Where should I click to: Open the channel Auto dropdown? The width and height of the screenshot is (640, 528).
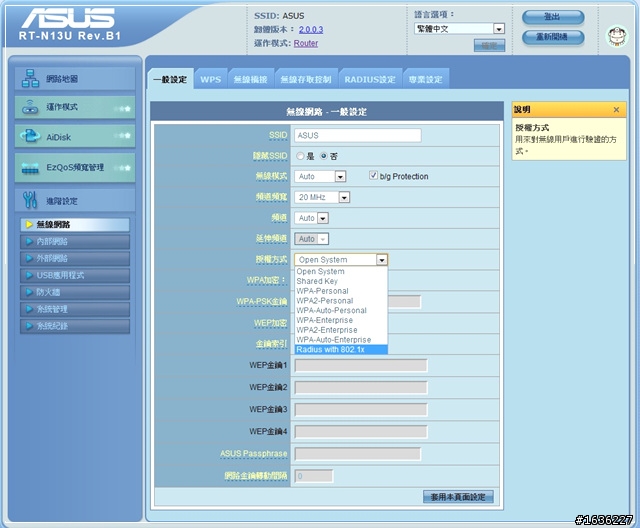click(x=311, y=218)
